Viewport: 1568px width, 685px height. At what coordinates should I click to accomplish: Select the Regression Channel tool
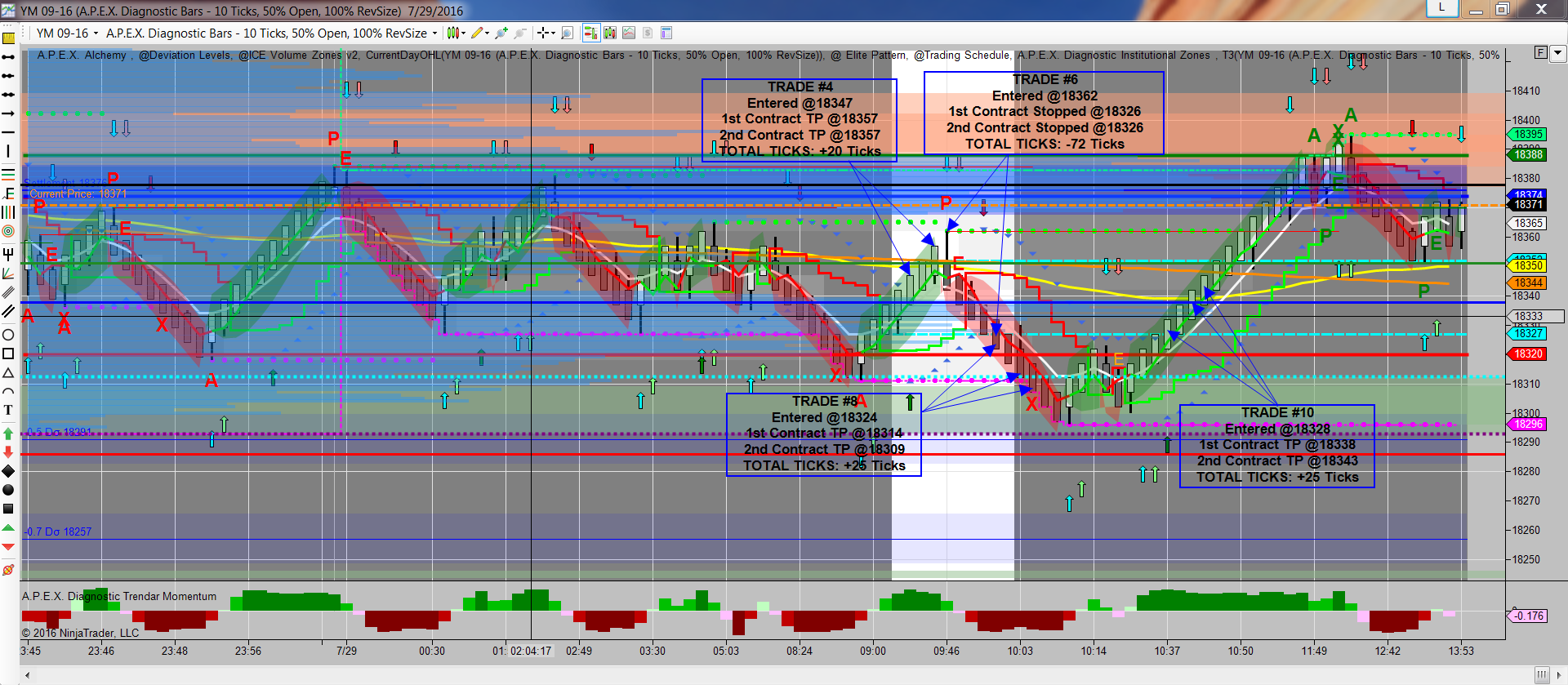tap(8, 292)
